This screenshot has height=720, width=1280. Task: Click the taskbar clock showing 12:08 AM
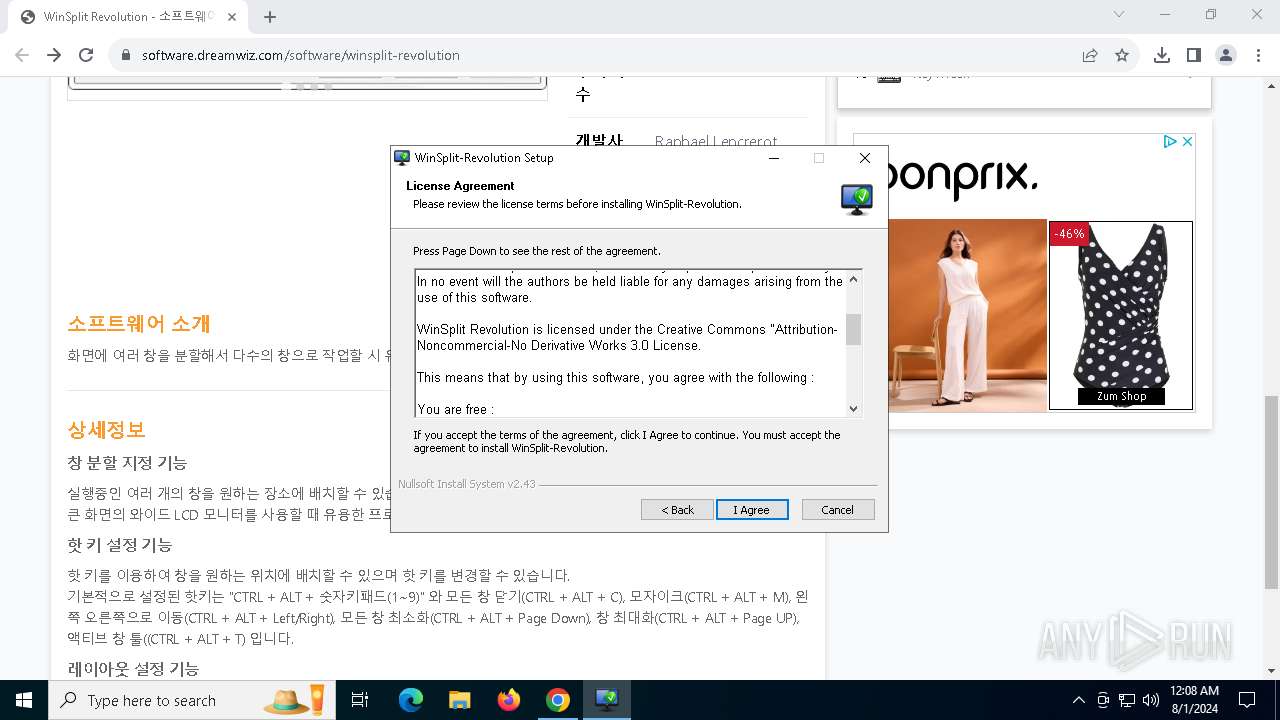[x=1194, y=700]
